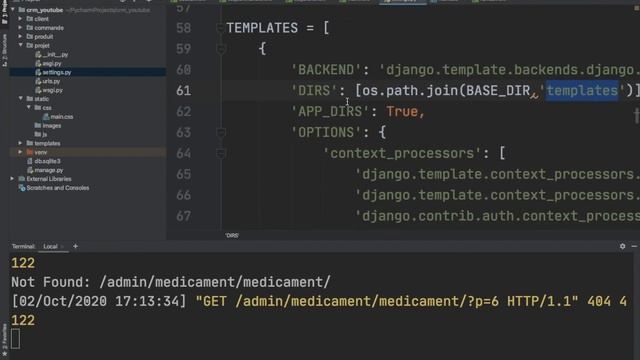Select the asgi.py file icon
The image size is (640, 360).
[x=38, y=64]
